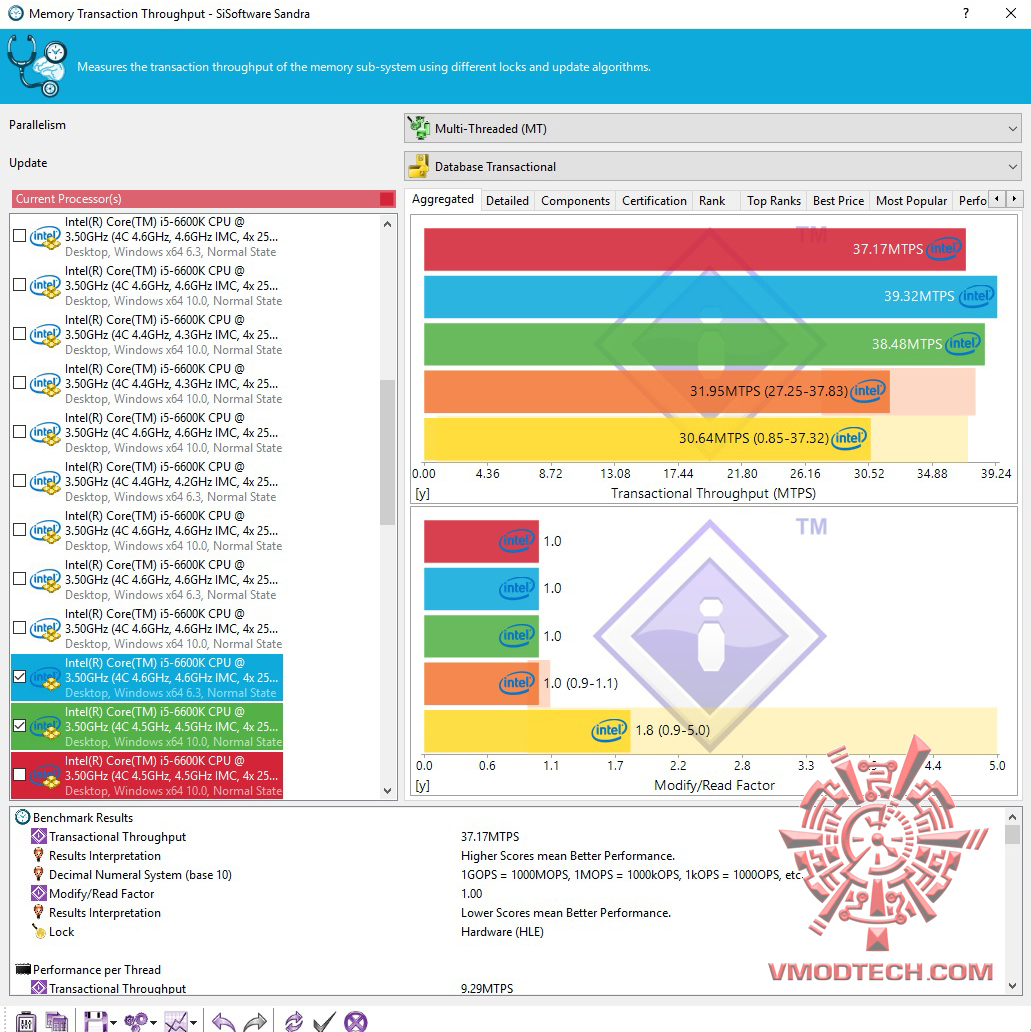Click the Modify/Read Factor diamond icon
1031x1032 pixels.
click(39, 893)
